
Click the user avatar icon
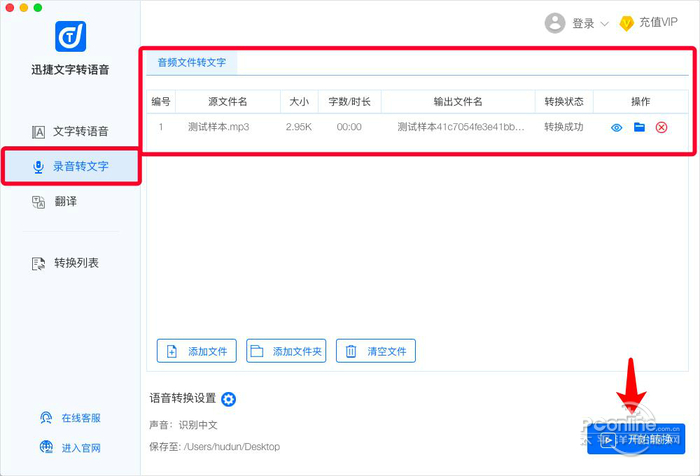555,23
